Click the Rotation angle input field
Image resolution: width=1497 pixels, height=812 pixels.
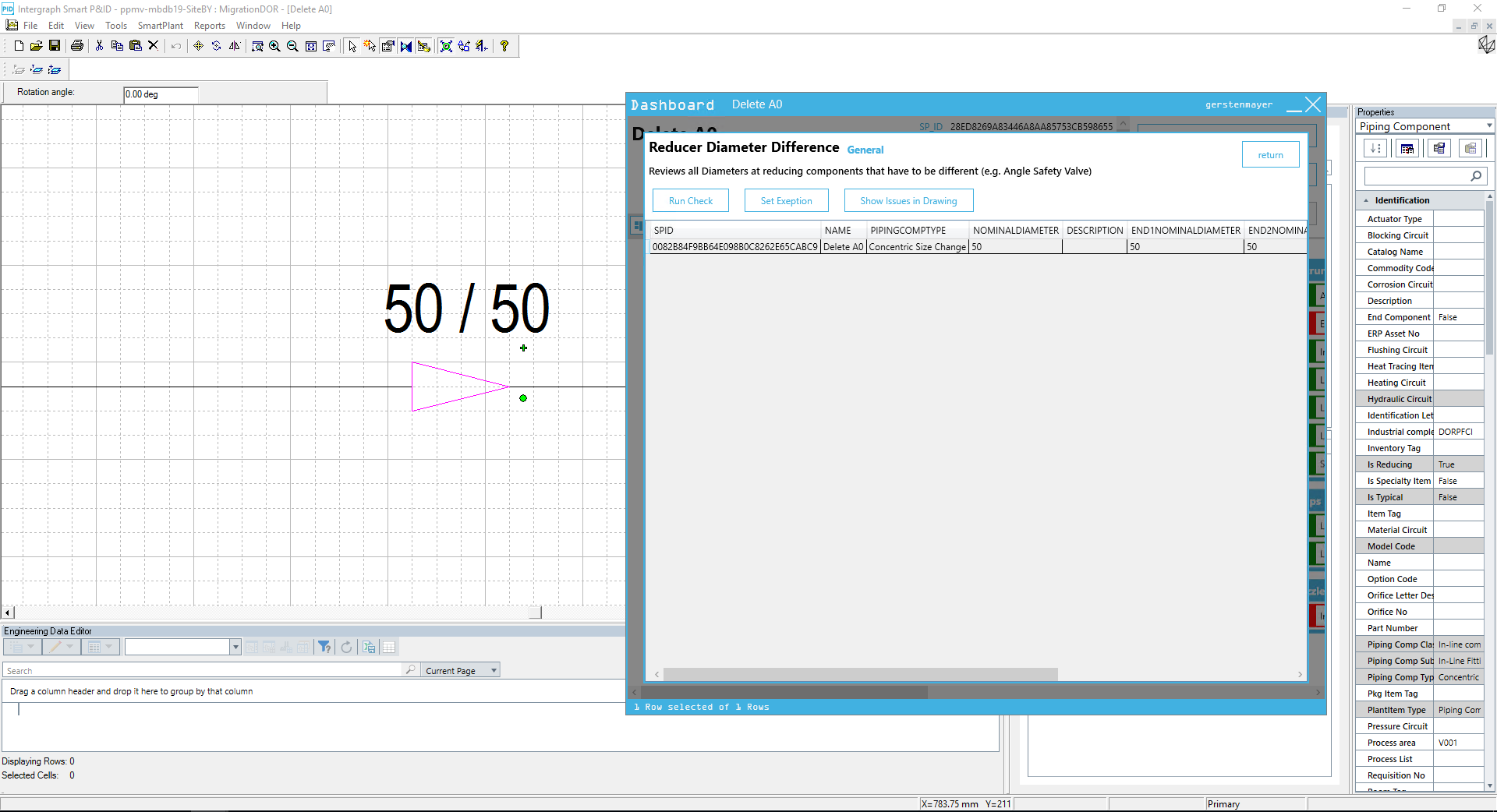pyautogui.click(x=161, y=94)
